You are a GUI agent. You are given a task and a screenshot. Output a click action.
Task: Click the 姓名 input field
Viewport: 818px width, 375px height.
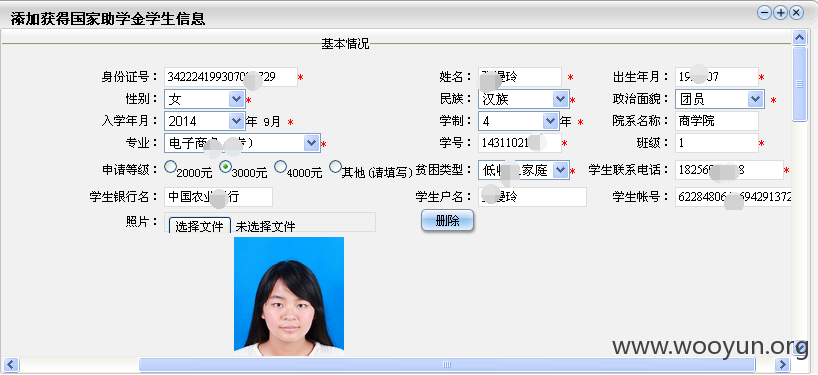(520, 77)
